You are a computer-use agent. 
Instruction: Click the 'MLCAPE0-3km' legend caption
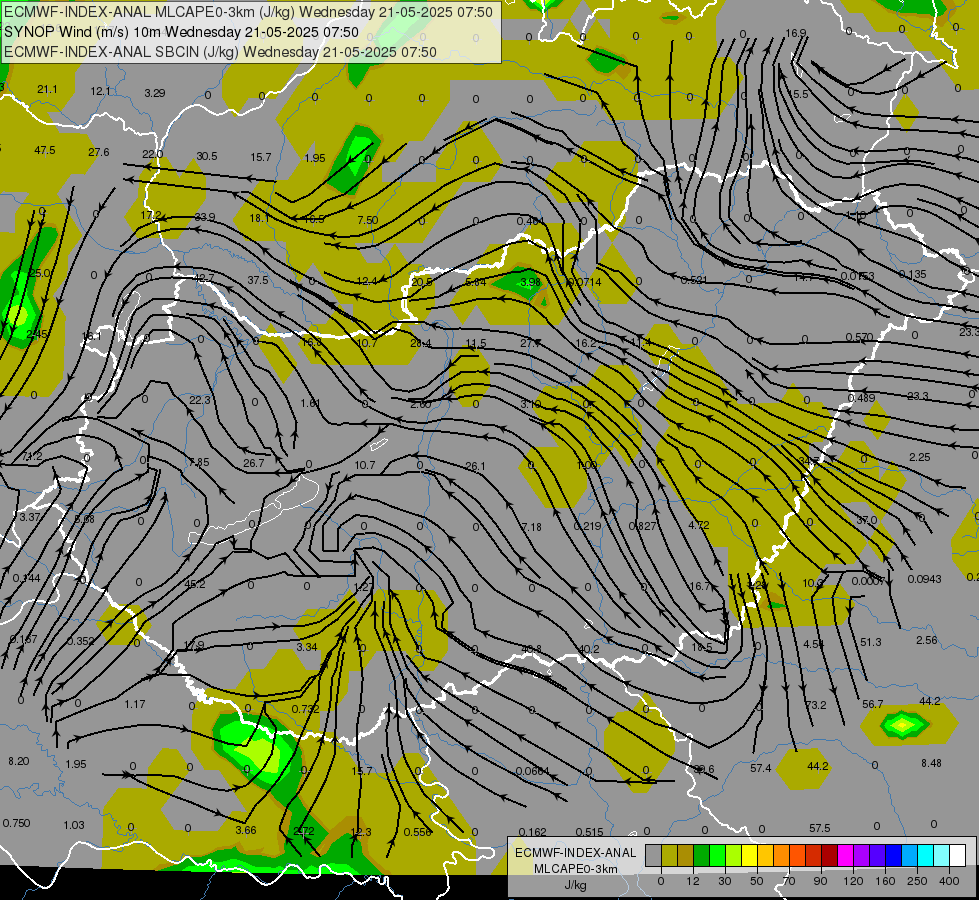576,869
